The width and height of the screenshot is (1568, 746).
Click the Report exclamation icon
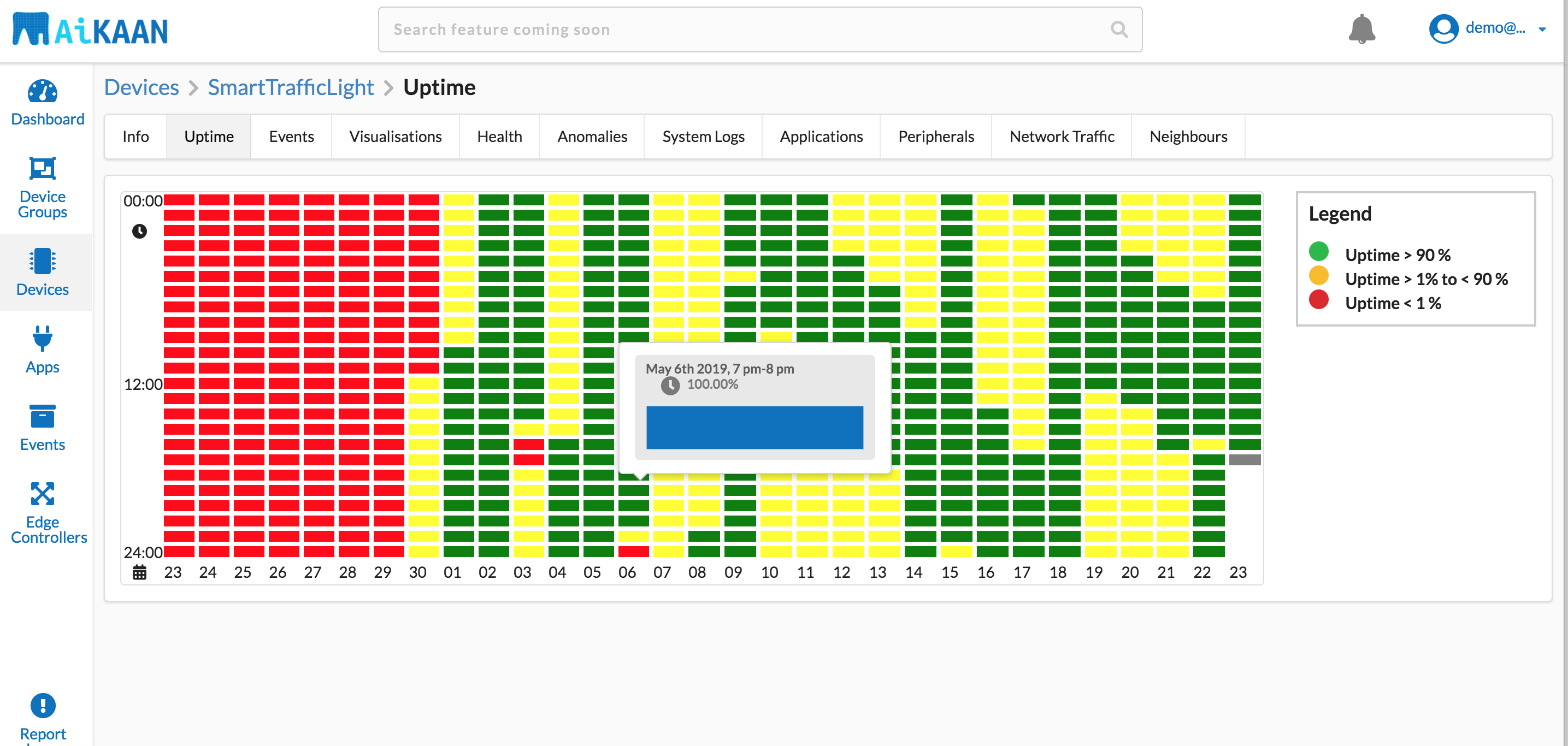click(x=43, y=705)
